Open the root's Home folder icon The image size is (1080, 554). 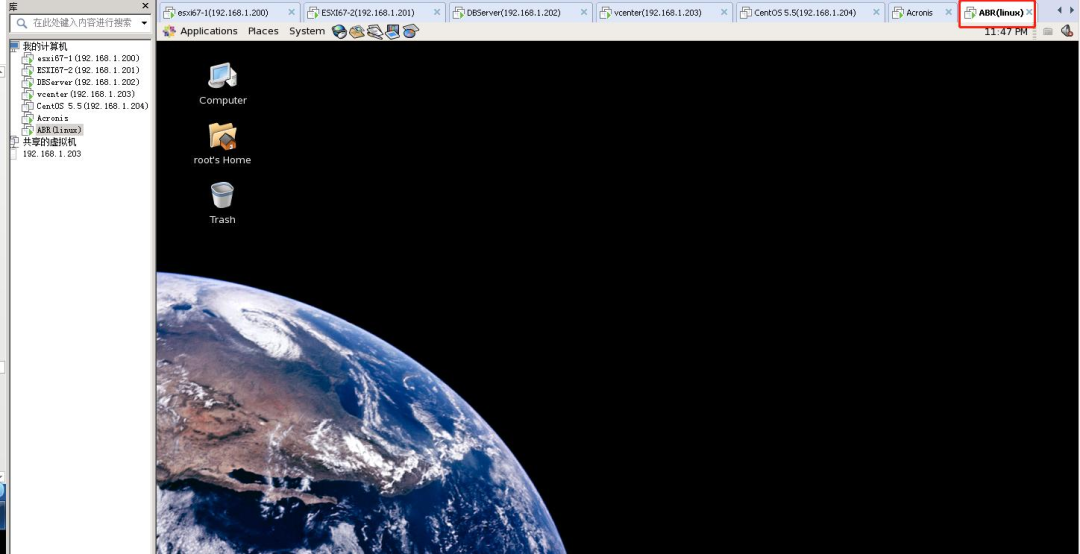pos(222,136)
